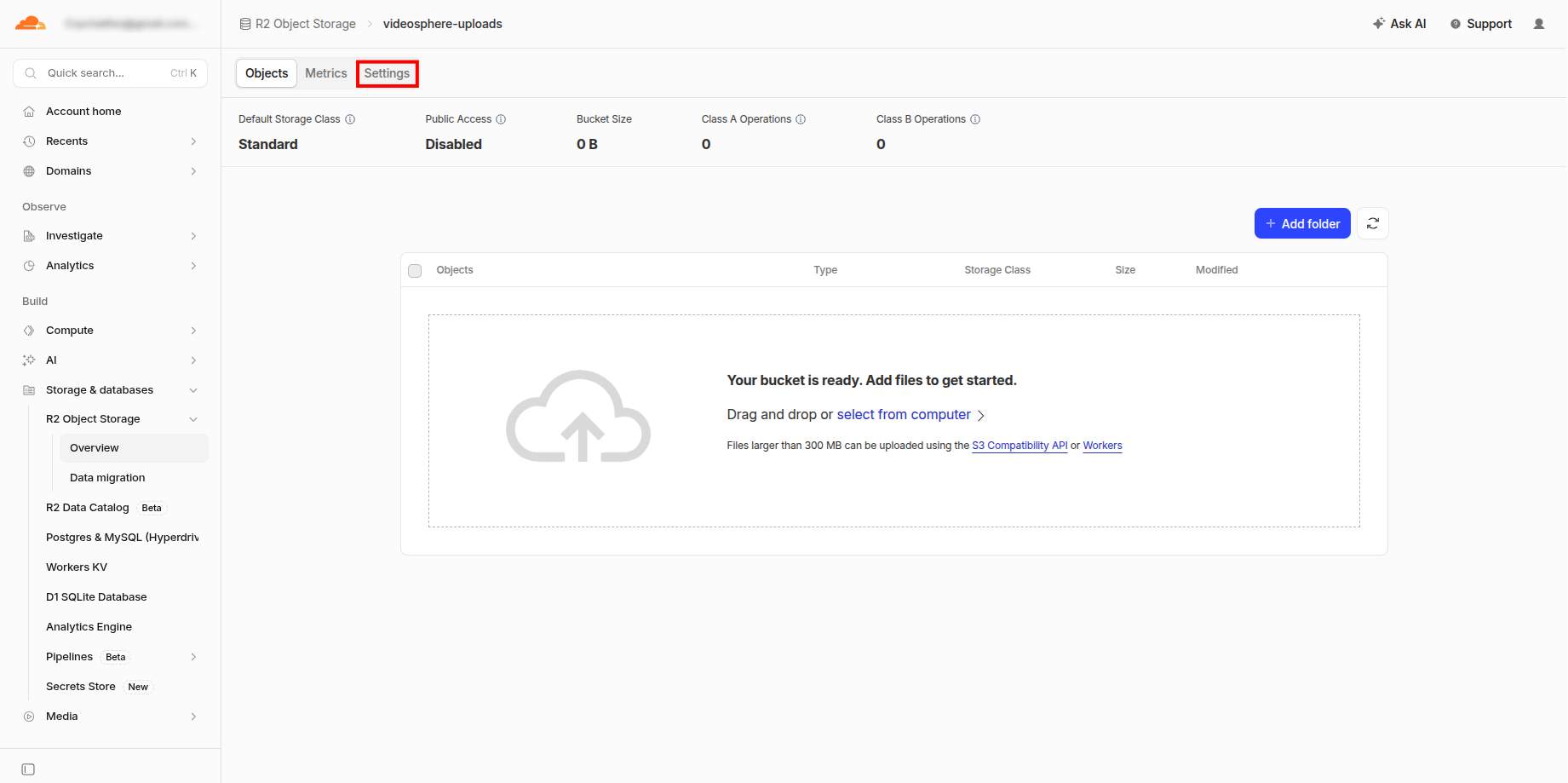Open the Support menu
The image size is (1568, 783).
point(1481,24)
